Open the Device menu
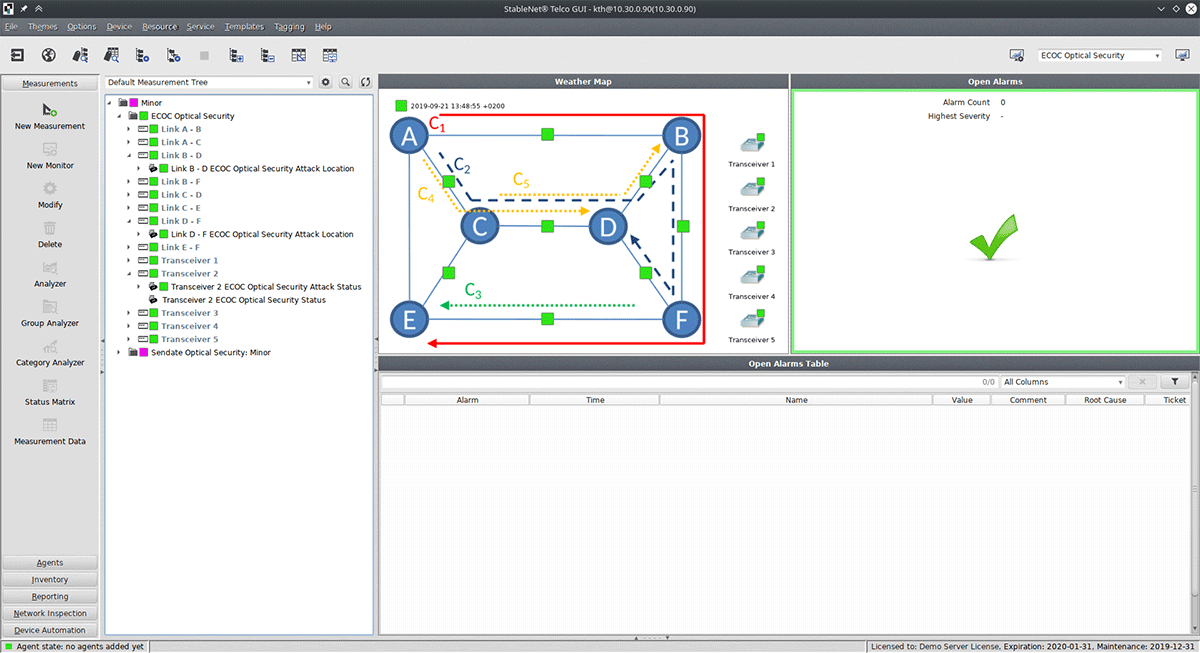The width and height of the screenshot is (1200, 653). [x=119, y=26]
